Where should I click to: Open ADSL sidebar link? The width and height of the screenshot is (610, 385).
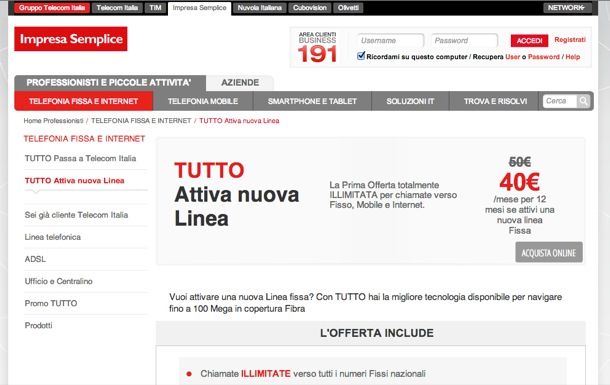35,259
